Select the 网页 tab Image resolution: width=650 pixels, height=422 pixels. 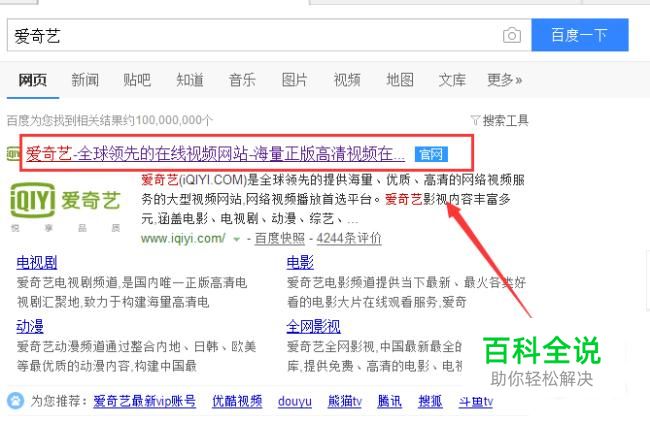(33, 80)
